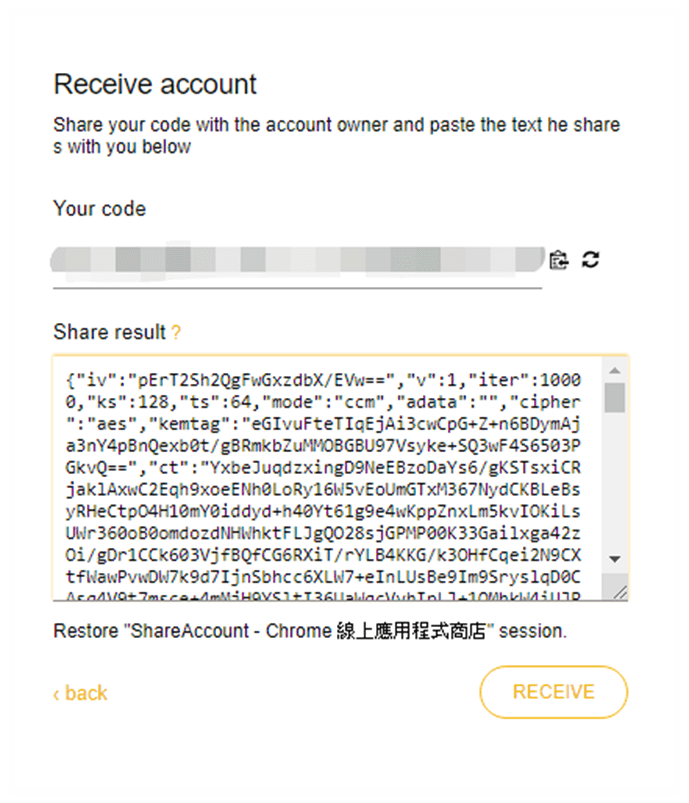Open the Share result help question mark
Viewport: 689px width, 803px height.
click(176, 333)
